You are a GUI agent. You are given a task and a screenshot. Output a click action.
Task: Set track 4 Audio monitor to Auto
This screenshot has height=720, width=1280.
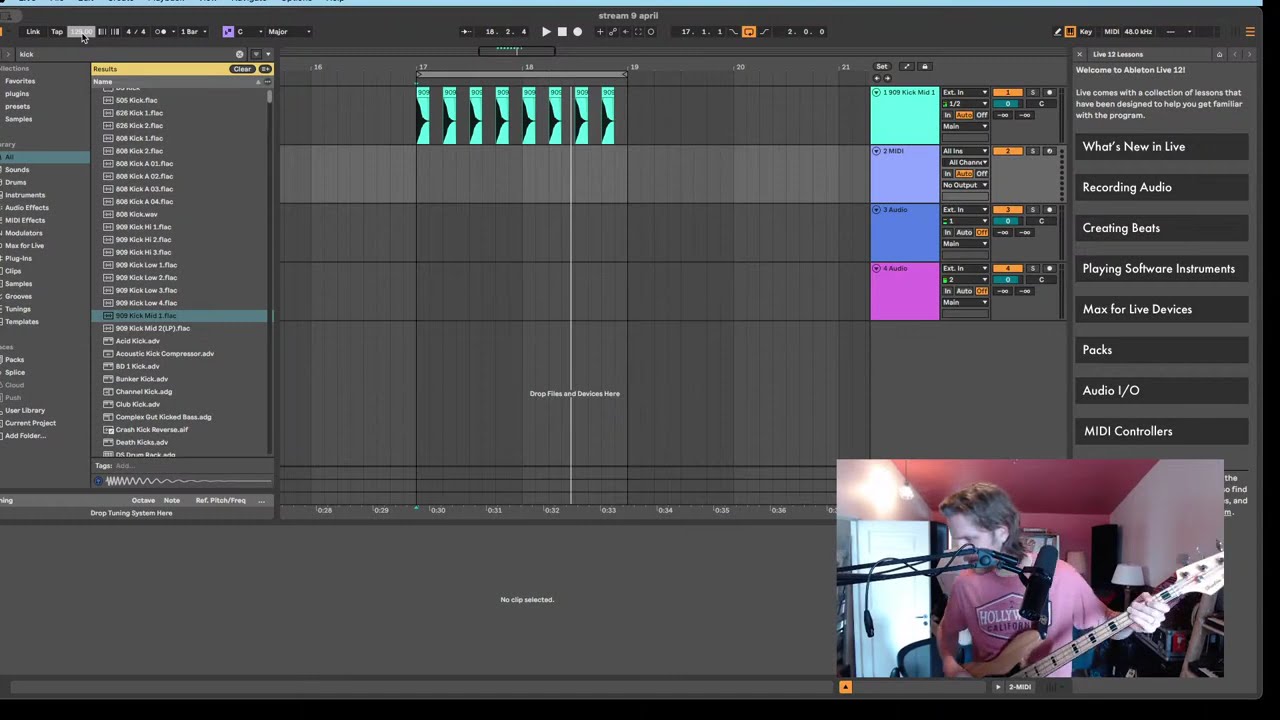coord(964,291)
